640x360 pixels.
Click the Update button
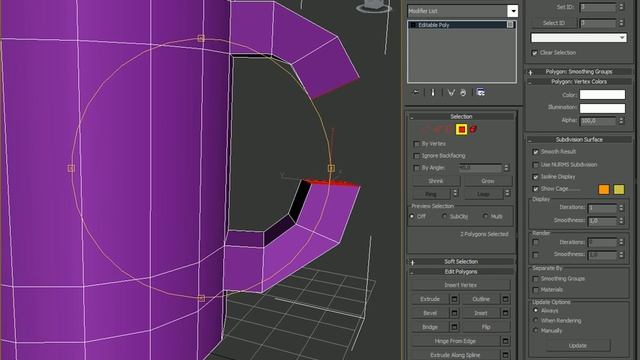click(x=578, y=346)
